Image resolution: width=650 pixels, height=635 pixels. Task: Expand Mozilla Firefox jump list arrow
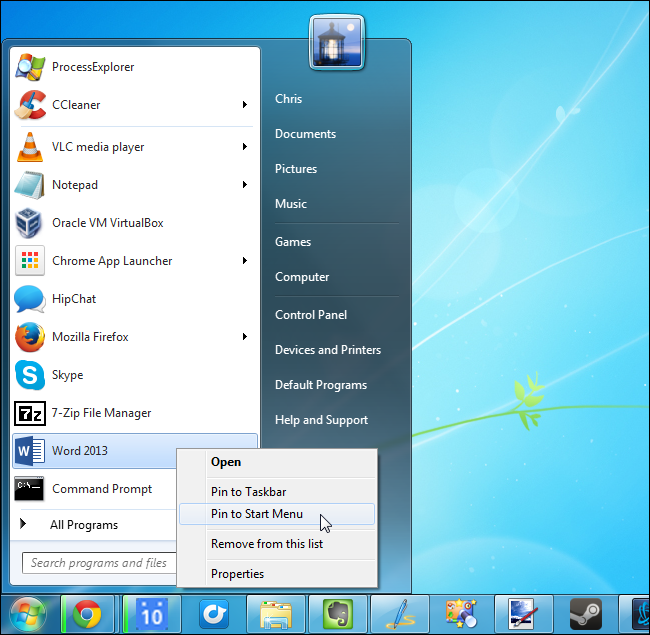click(x=245, y=337)
